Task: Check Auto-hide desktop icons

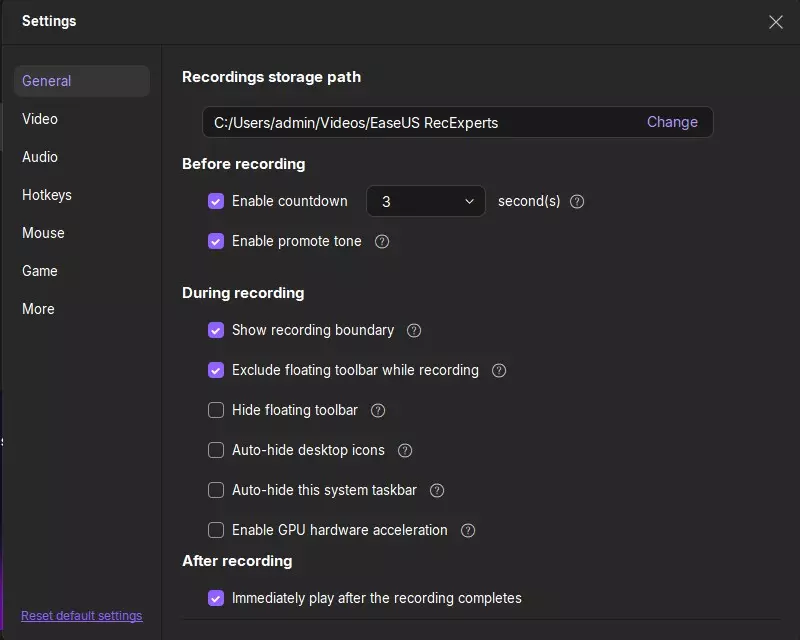Action: 216,450
